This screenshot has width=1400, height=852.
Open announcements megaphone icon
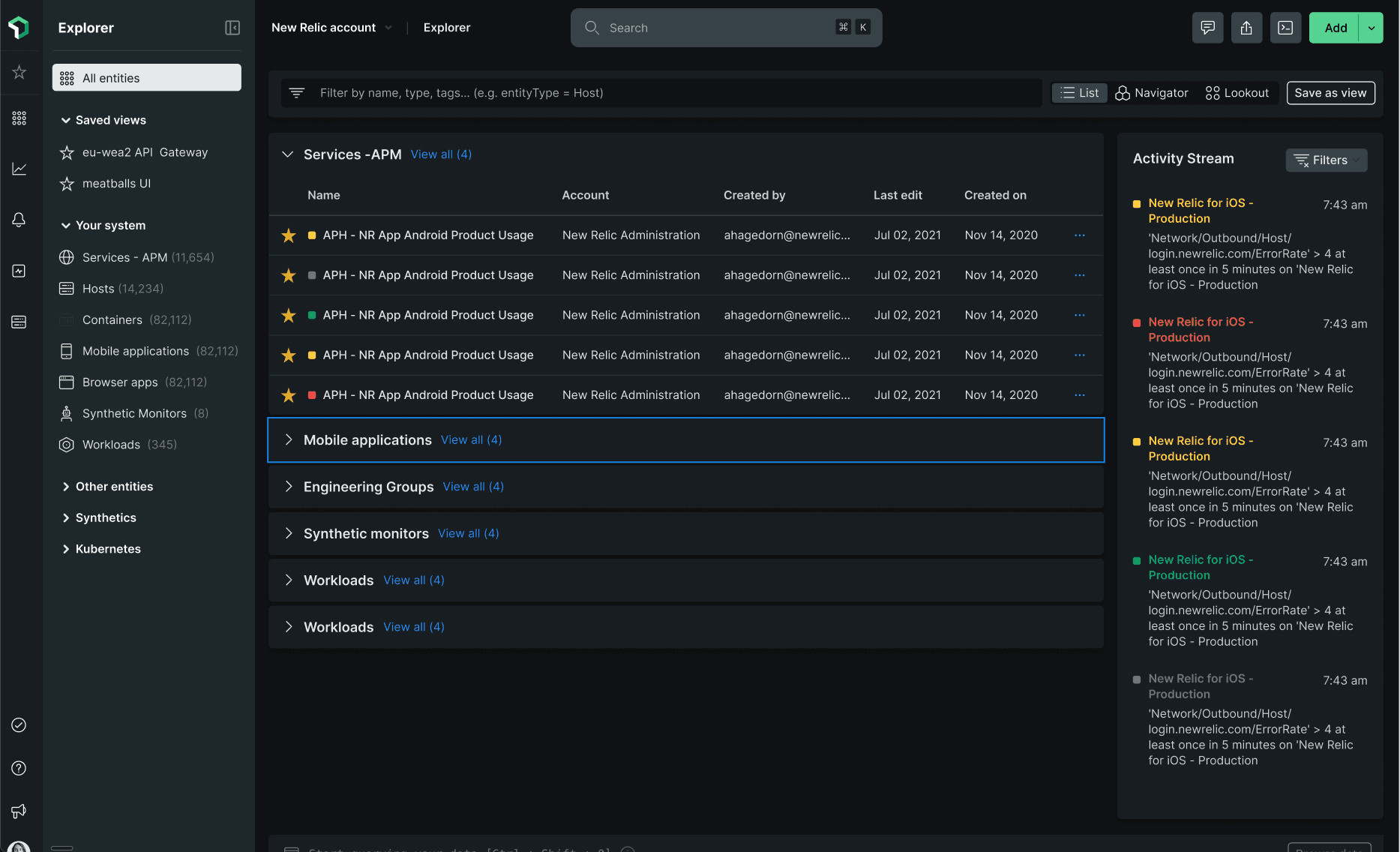coord(19,811)
